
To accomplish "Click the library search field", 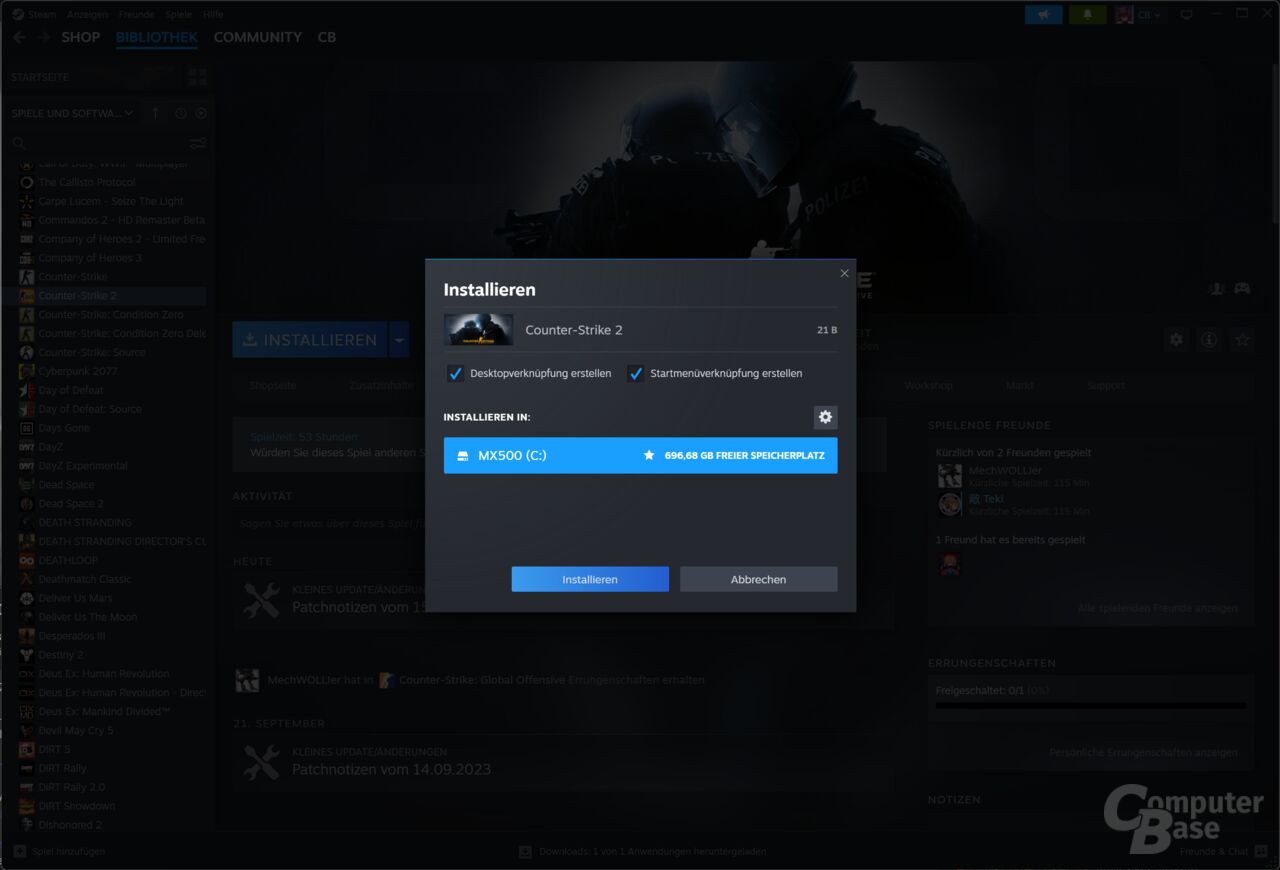I will pyautogui.click(x=98, y=144).
